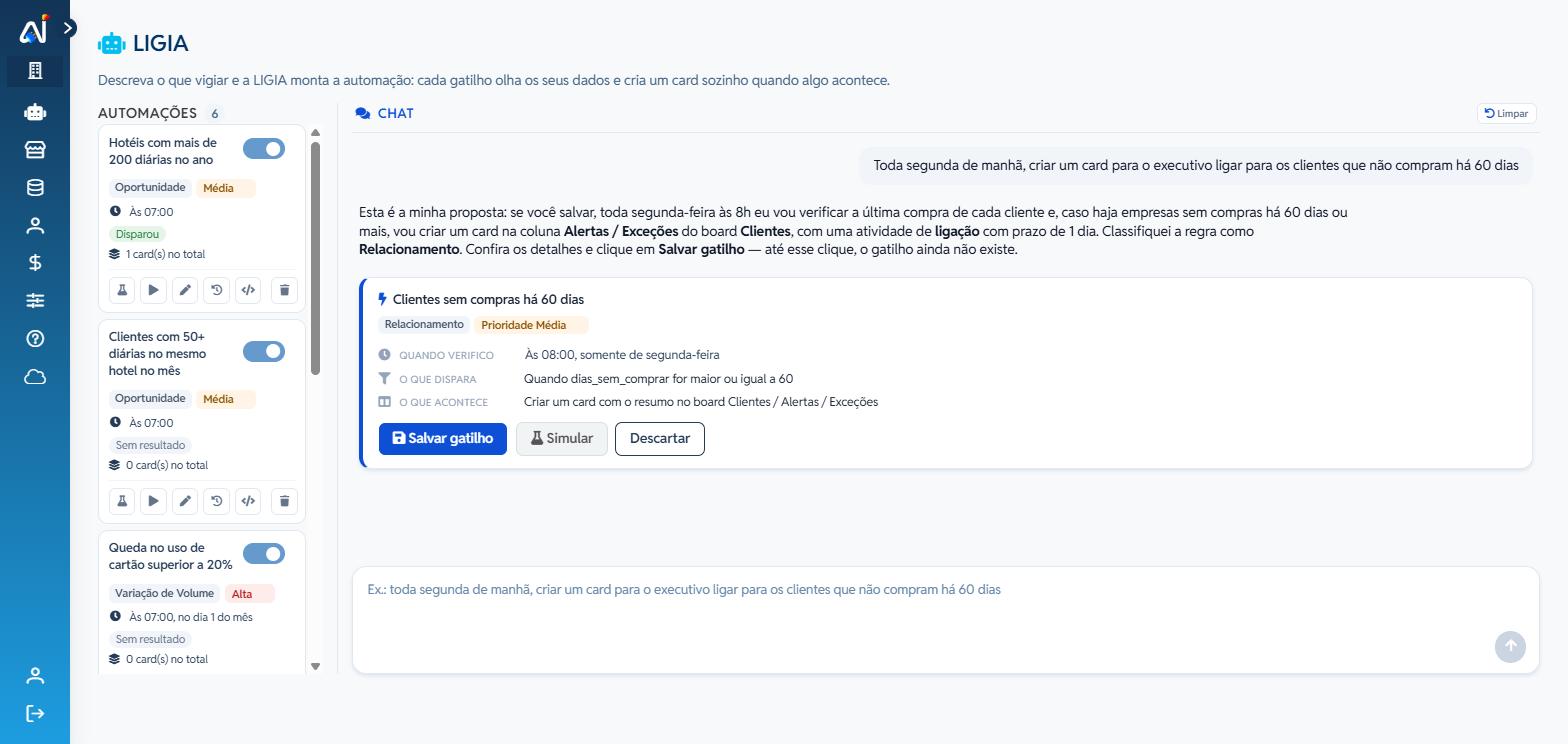1568x744 pixels.
Task: Open the store icon in the sidebar
Action: point(35,149)
